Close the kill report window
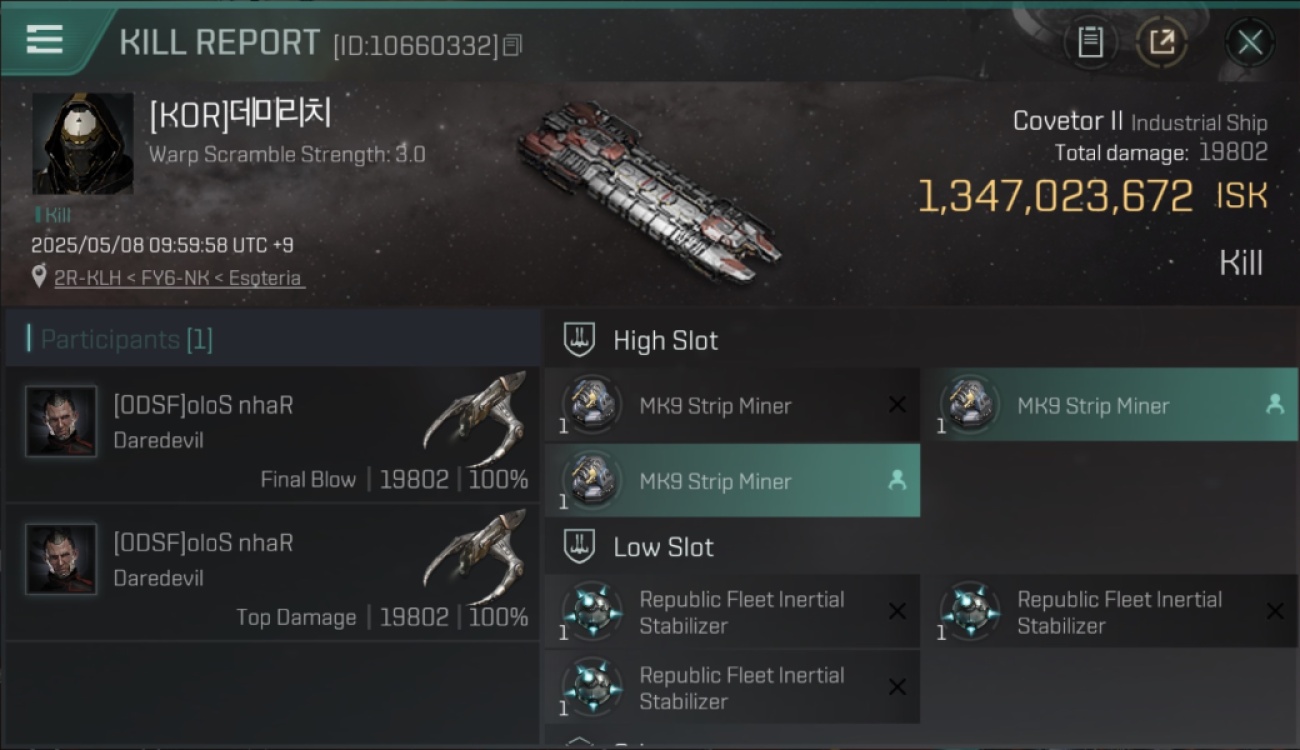Viewport: 1300px width, 750px height. pos(1250,42)
